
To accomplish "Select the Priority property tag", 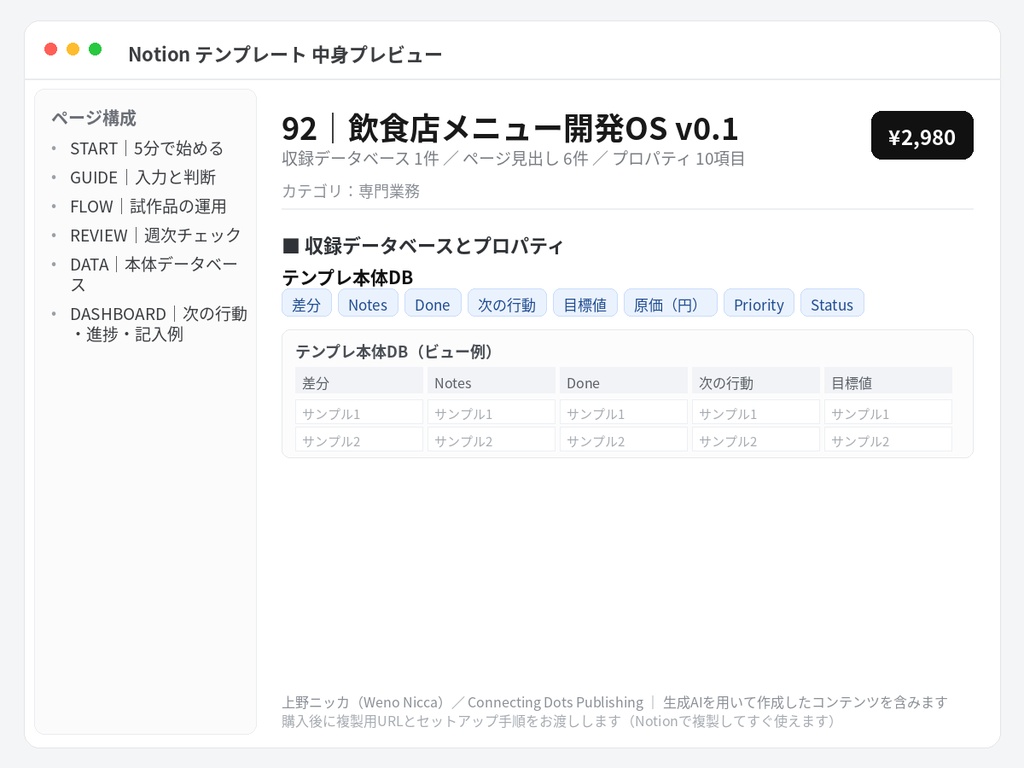I will coord(758,304).
